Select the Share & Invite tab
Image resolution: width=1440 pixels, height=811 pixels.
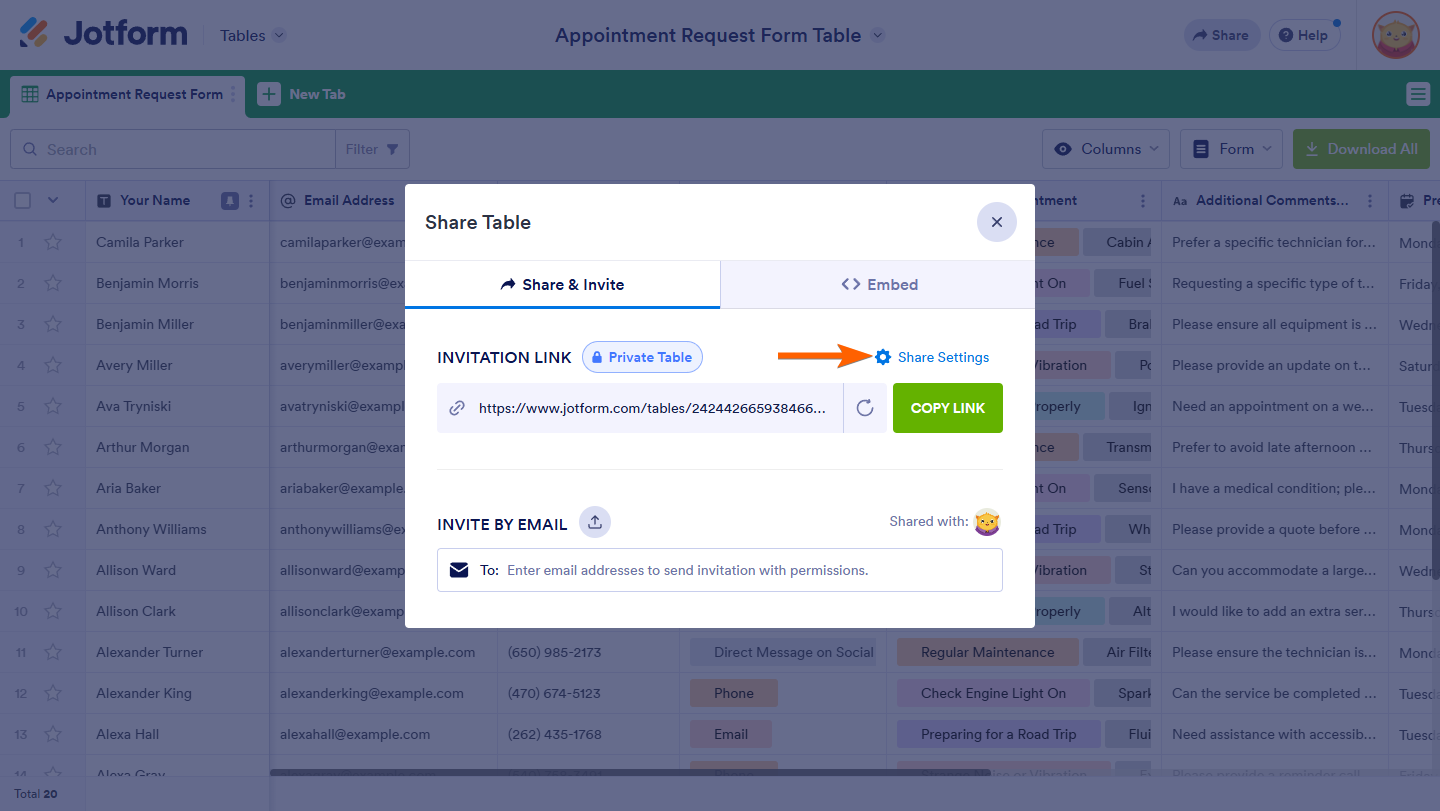[562, 285]
